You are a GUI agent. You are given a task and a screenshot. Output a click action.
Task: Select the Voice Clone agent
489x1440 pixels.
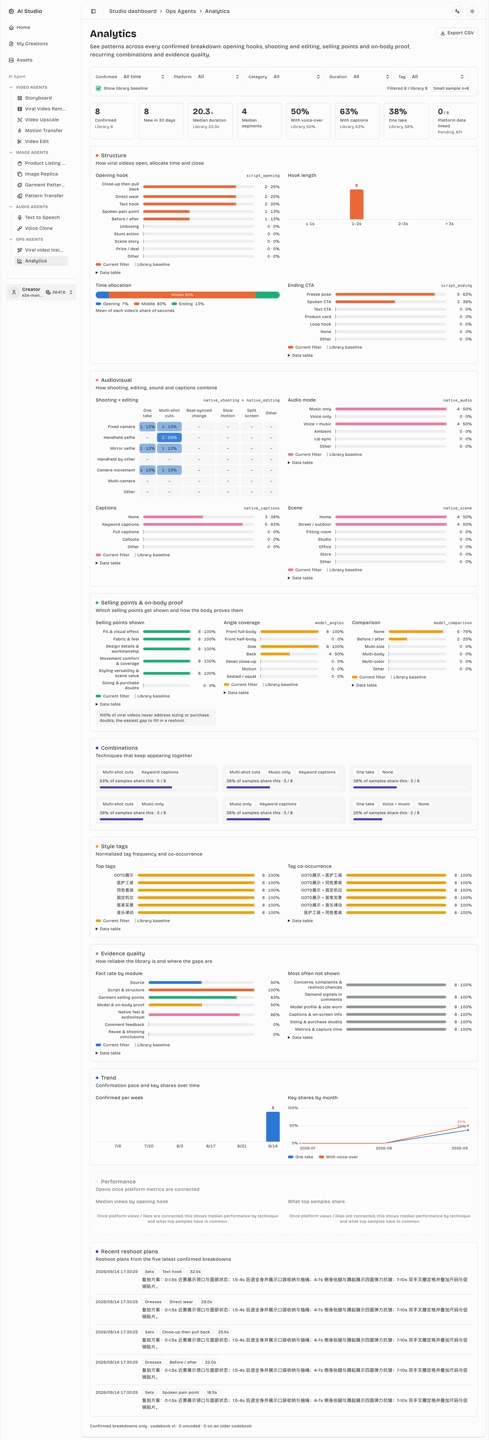point(42,228)
